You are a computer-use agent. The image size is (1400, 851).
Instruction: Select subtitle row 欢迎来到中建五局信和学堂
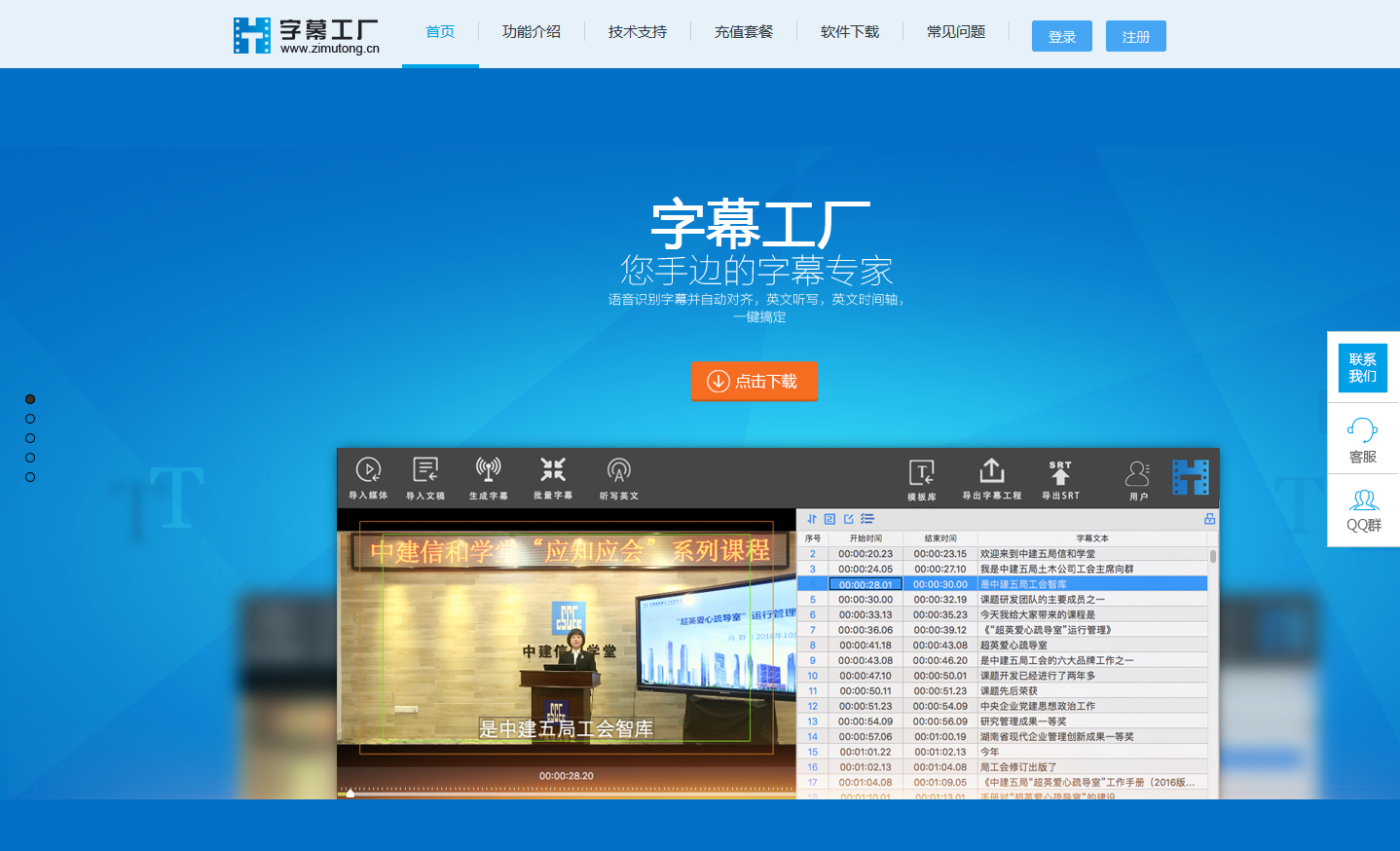1003,554
